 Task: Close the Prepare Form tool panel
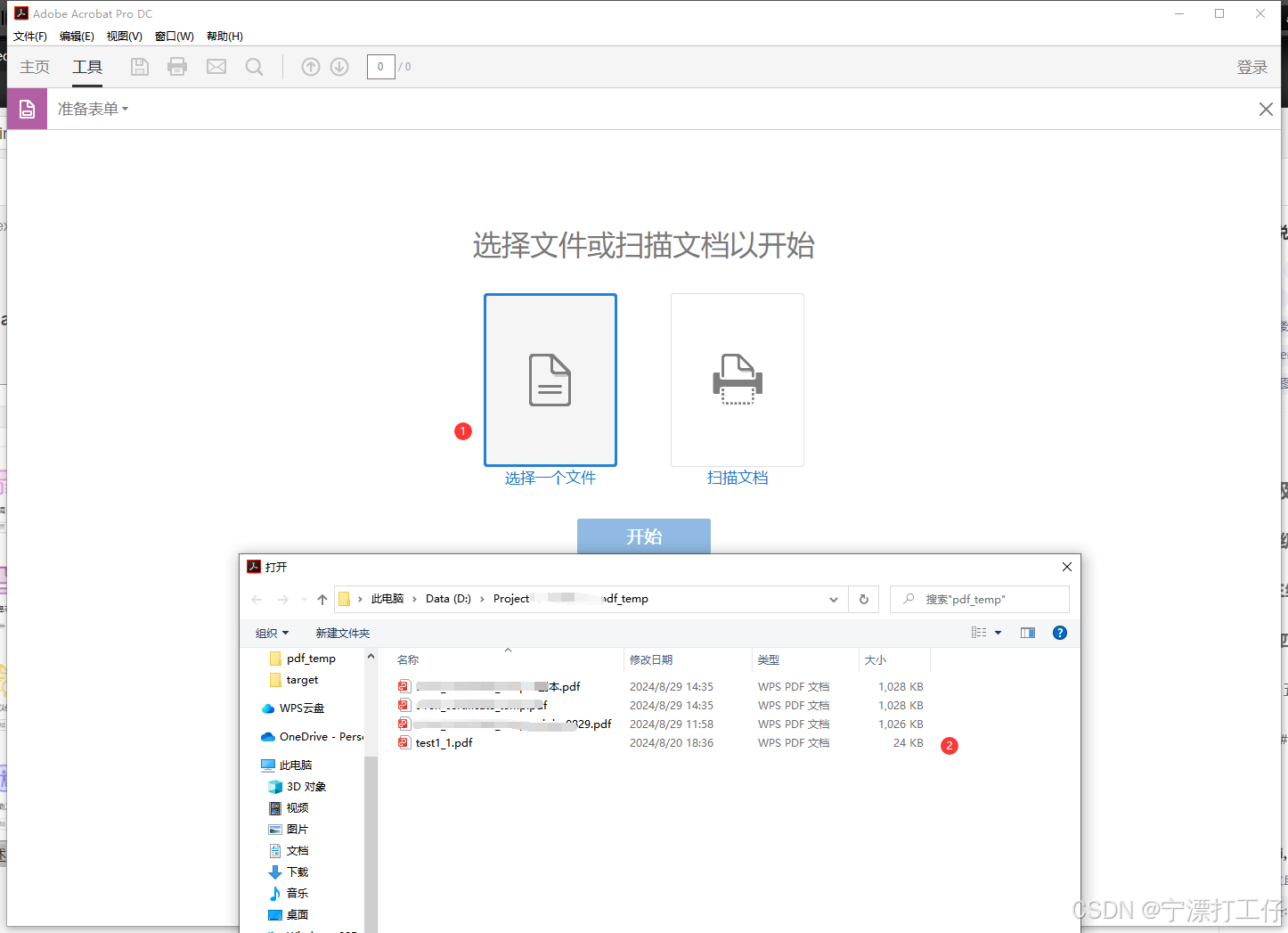point(1266,109)
